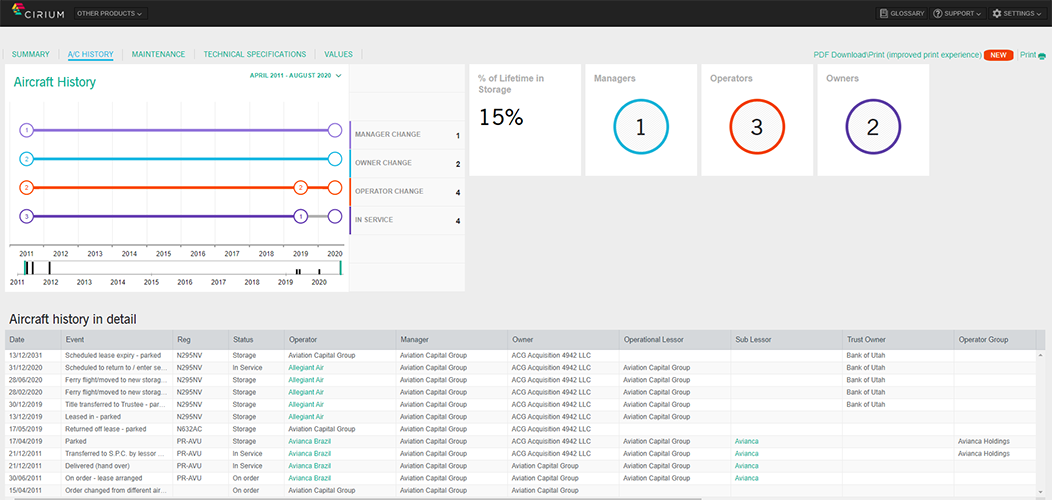Open Allegiant Air link in 31/12/2020 row
The image size is (1052, 500).
306,368
